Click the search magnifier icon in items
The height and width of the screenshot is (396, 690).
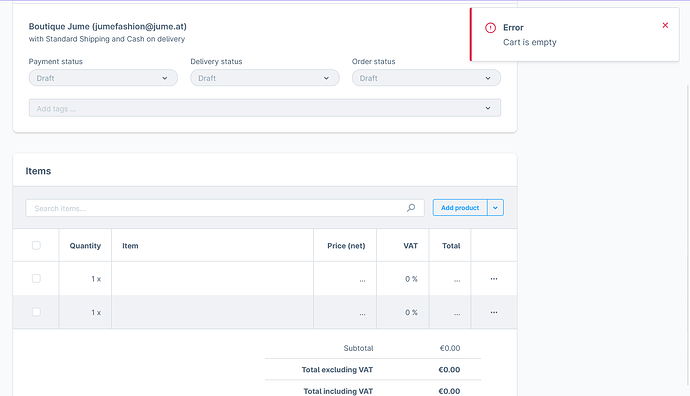(411, 208)
